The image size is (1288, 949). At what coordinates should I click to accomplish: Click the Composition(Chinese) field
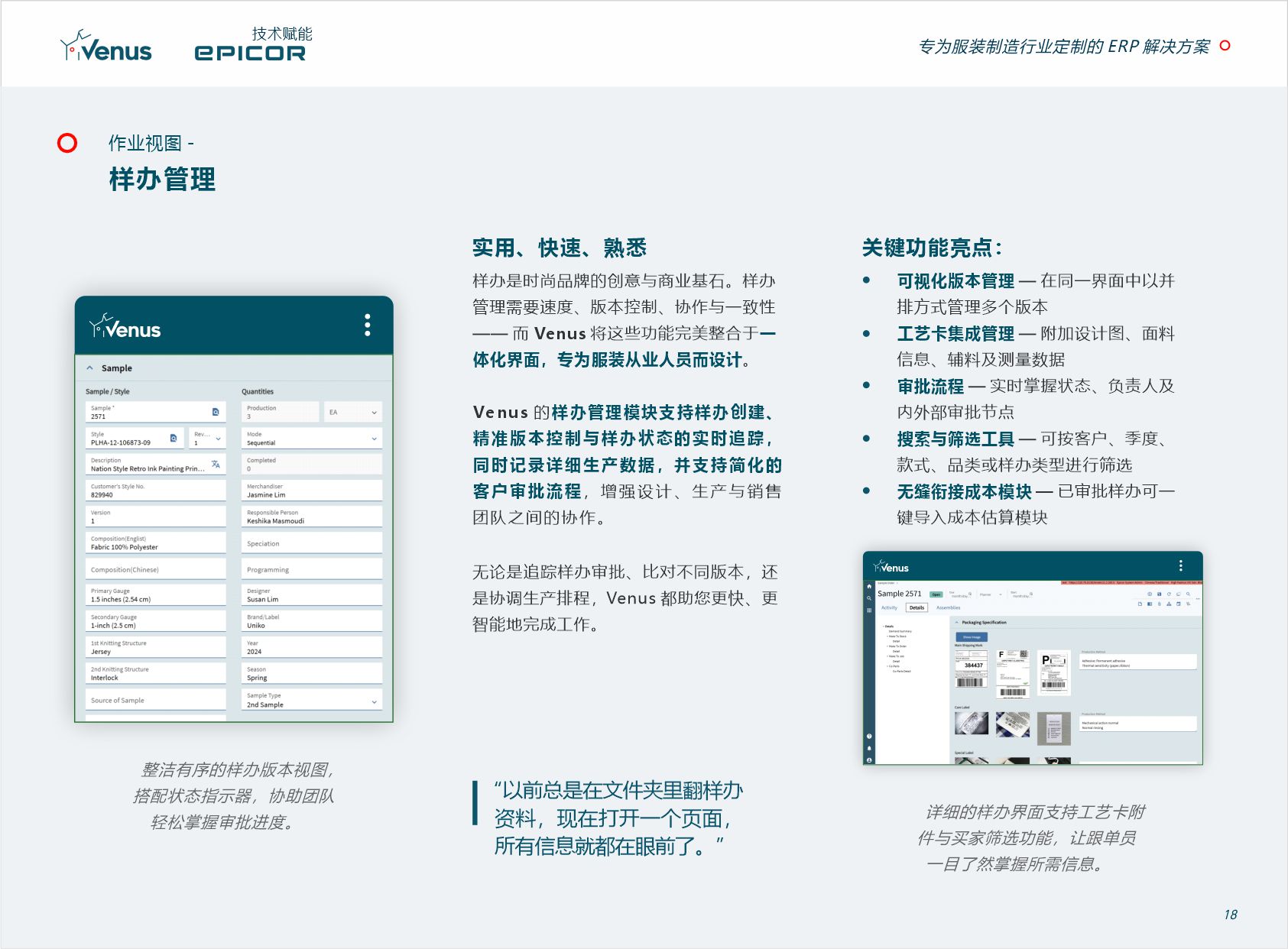coord(156,569)
